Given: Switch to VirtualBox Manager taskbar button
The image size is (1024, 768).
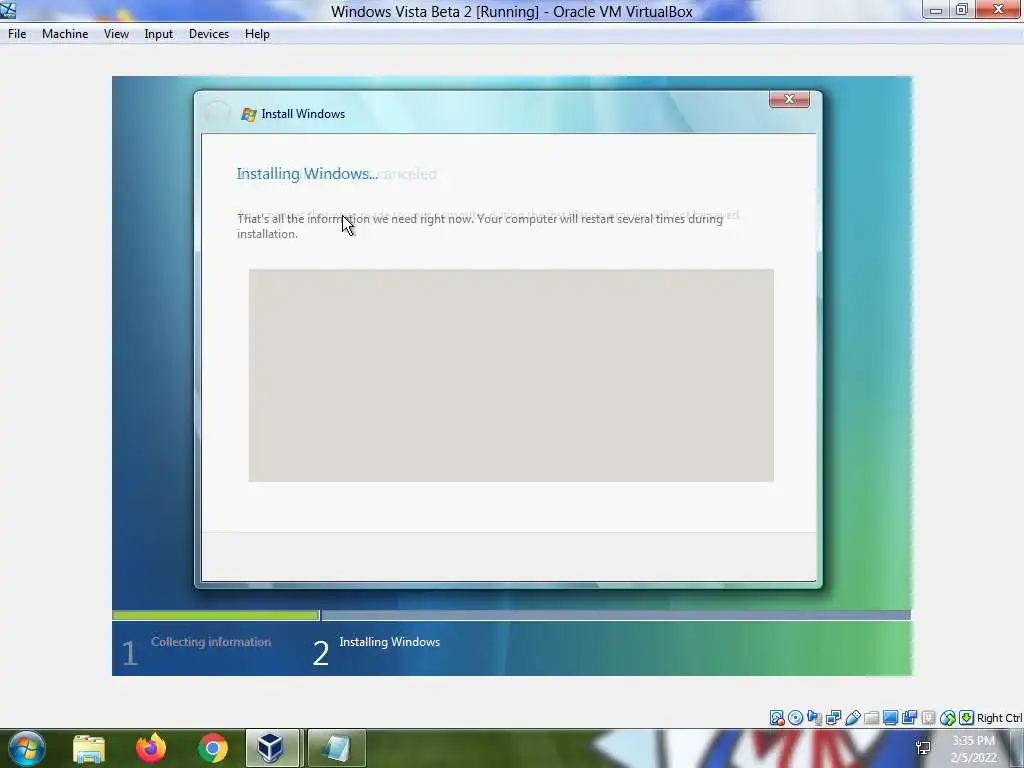Looking at the screenshot, I should (272, 748).
